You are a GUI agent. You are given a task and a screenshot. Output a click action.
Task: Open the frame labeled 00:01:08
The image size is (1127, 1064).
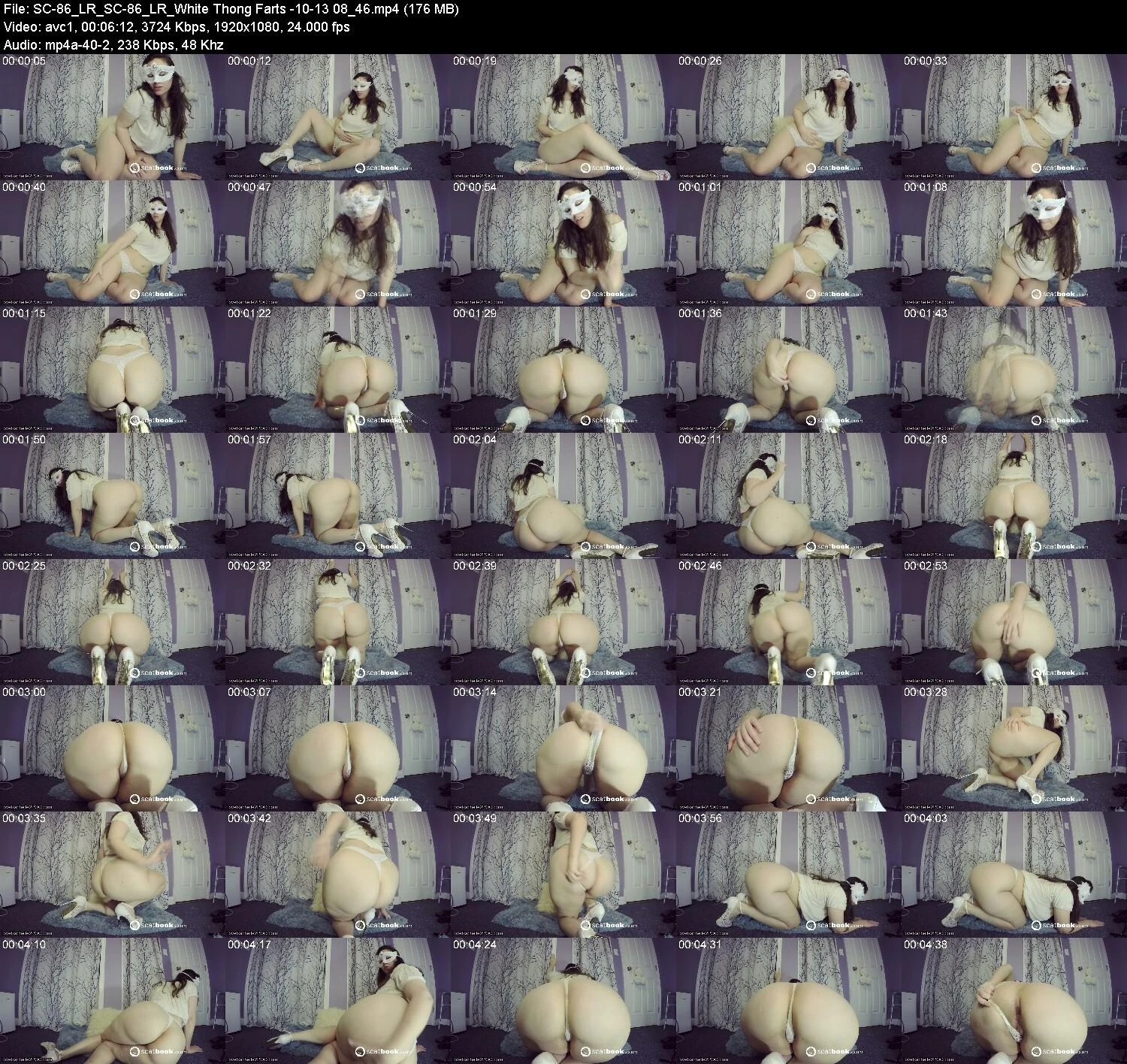[1014, 243]
